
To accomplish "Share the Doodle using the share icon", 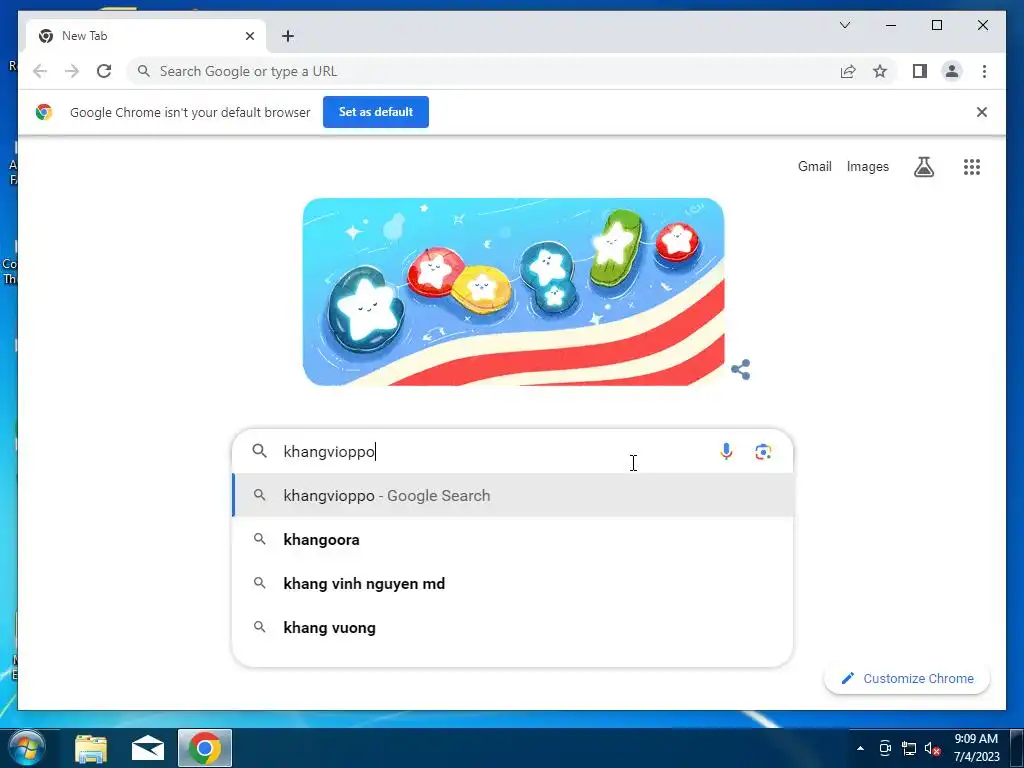I will [741, 370].
